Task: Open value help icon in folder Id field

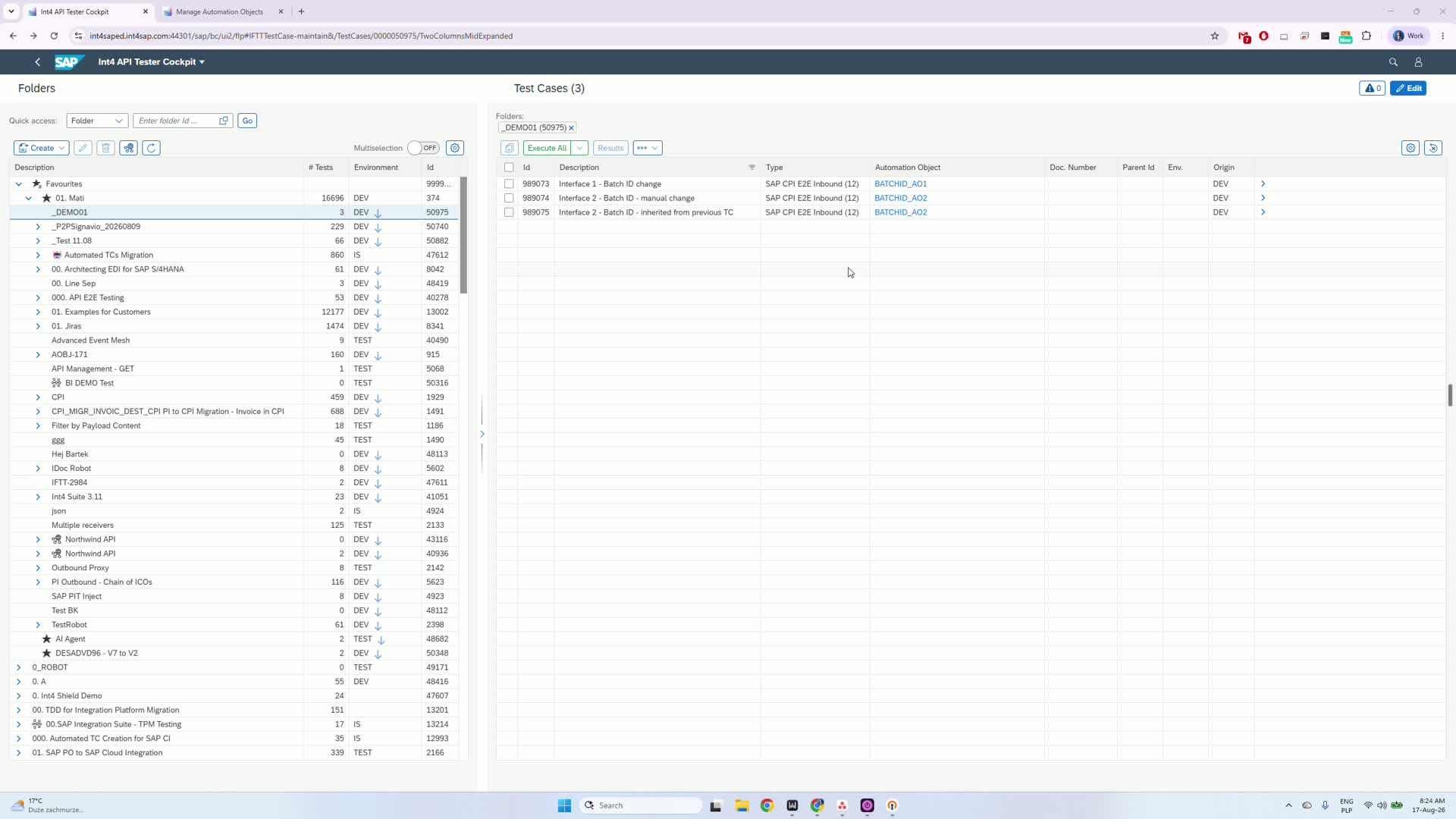Action: [x=224, y=121]
